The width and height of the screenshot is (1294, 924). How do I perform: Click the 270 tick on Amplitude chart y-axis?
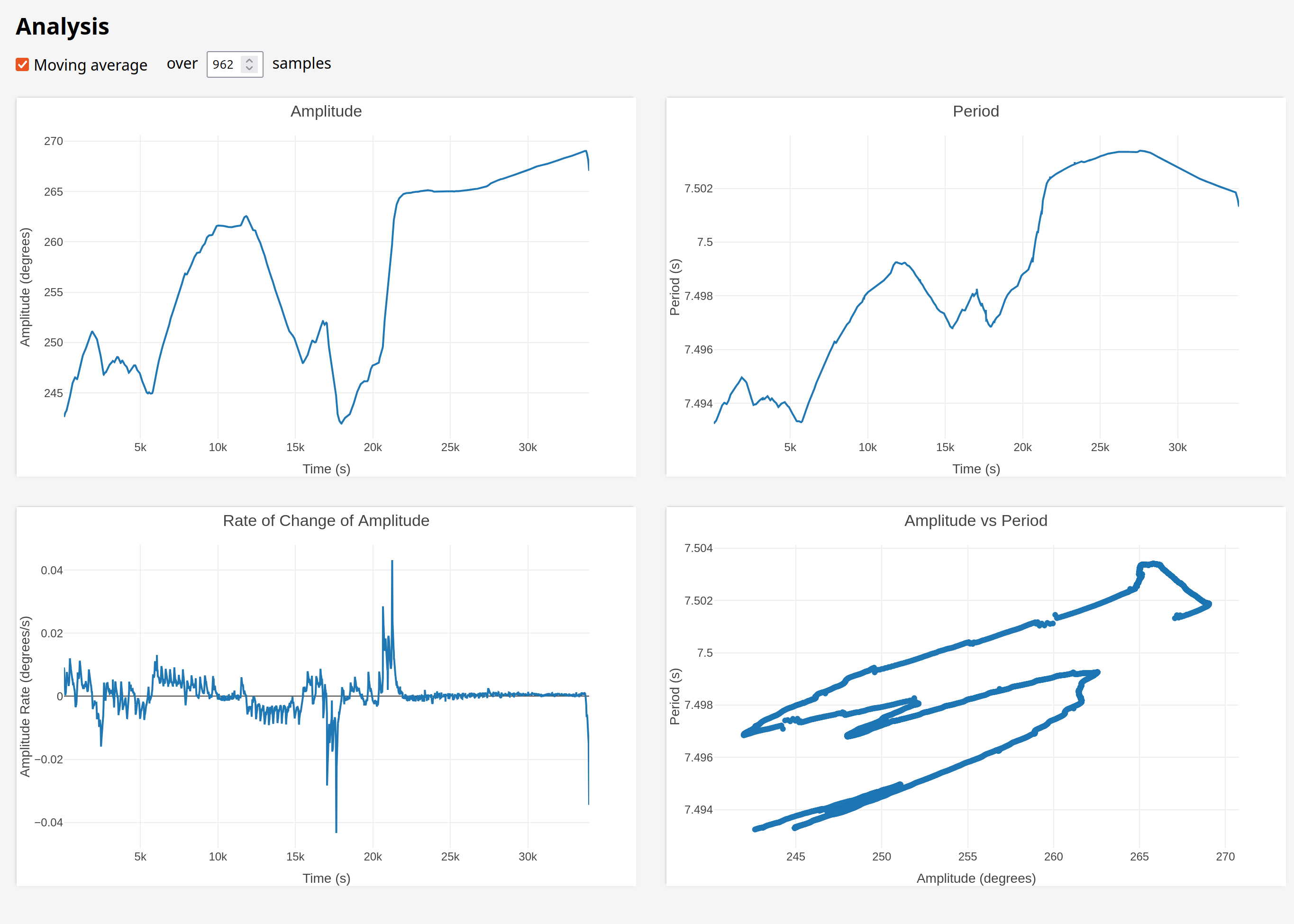54,141
